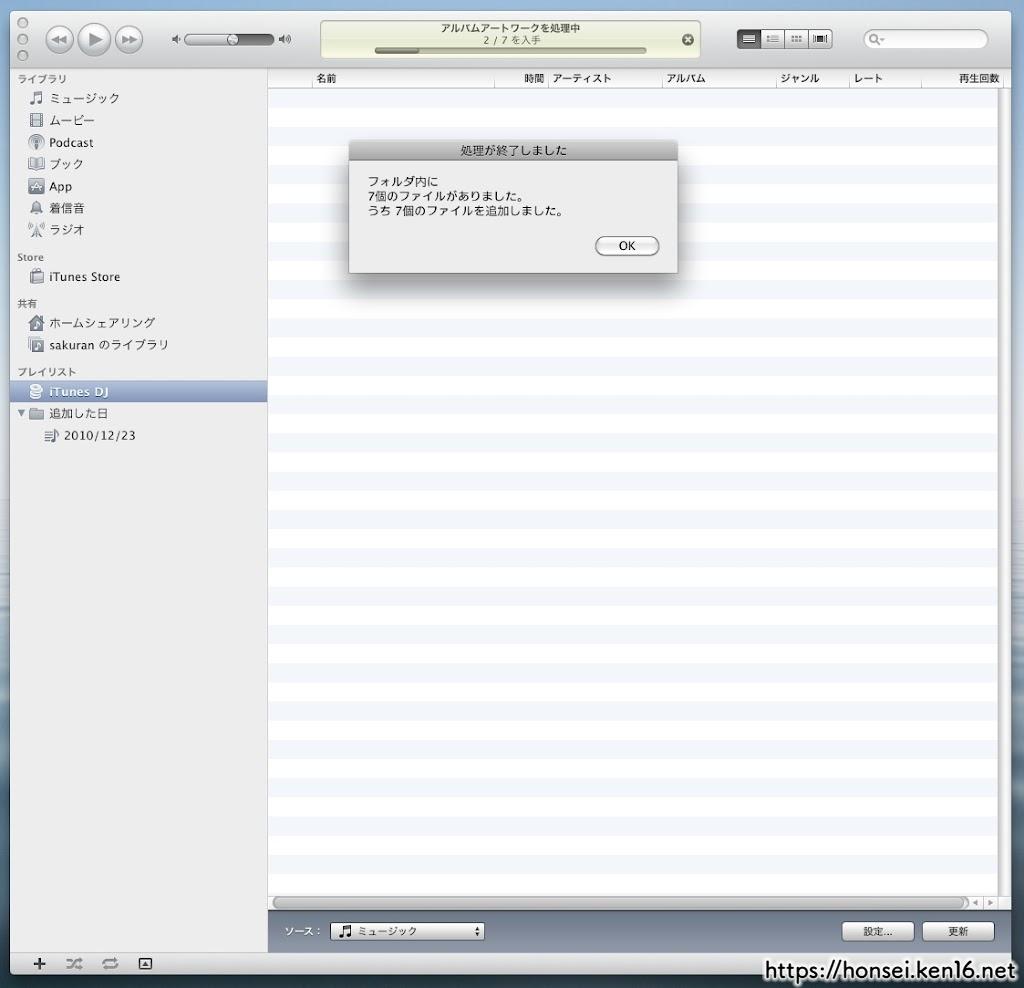Viewport: 1024px width, 988px height.
Task: Add a new playlist with plus icon
Action: coord(40,964)
